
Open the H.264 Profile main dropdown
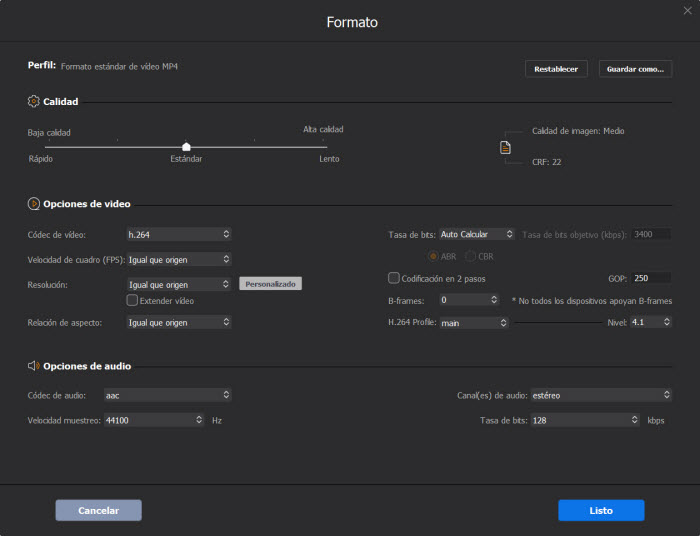474,323
